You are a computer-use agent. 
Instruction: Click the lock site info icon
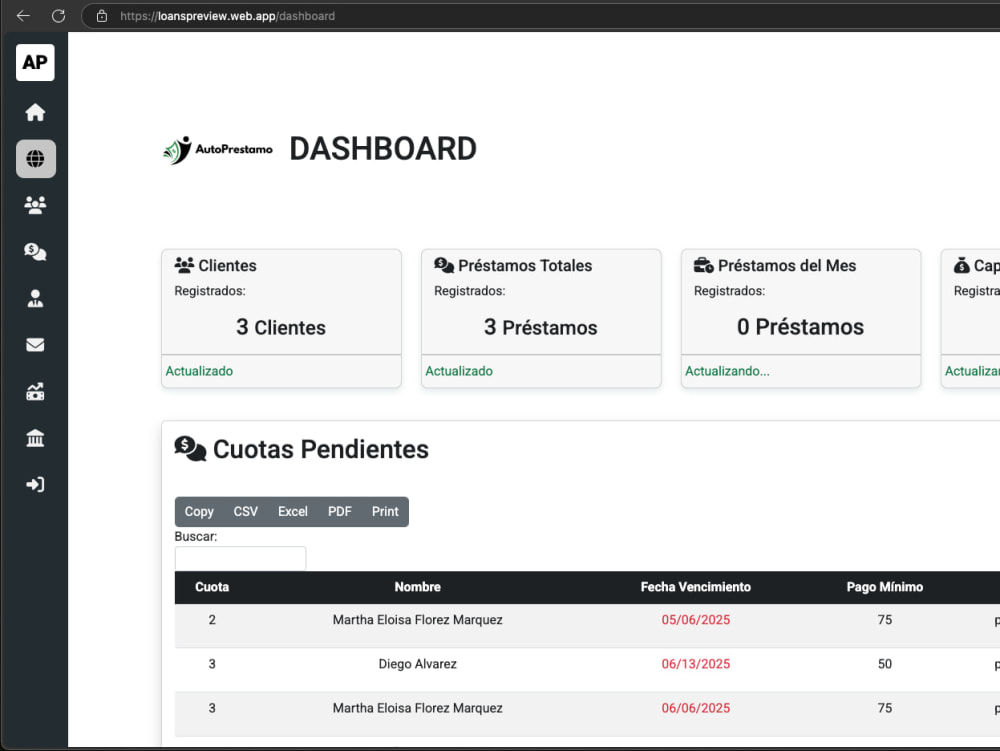101,16
